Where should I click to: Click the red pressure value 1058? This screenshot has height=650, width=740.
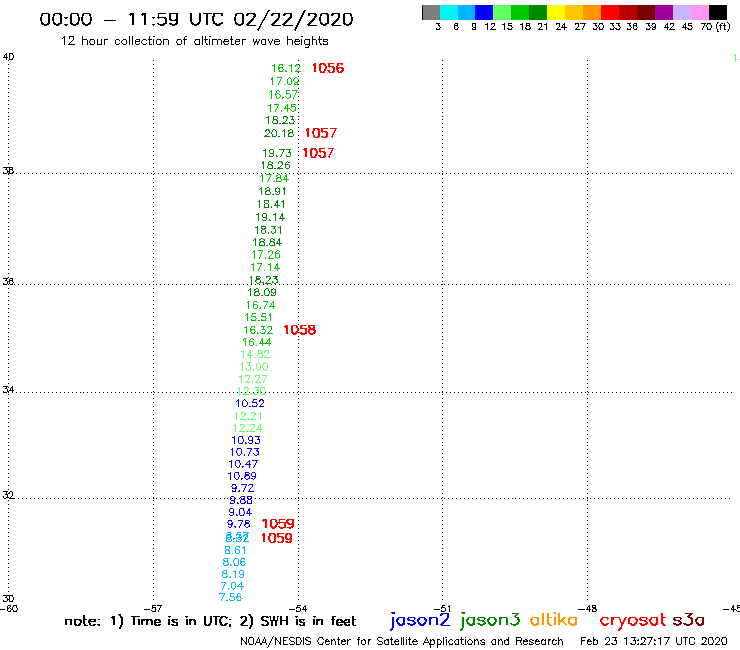click(300, 330)
